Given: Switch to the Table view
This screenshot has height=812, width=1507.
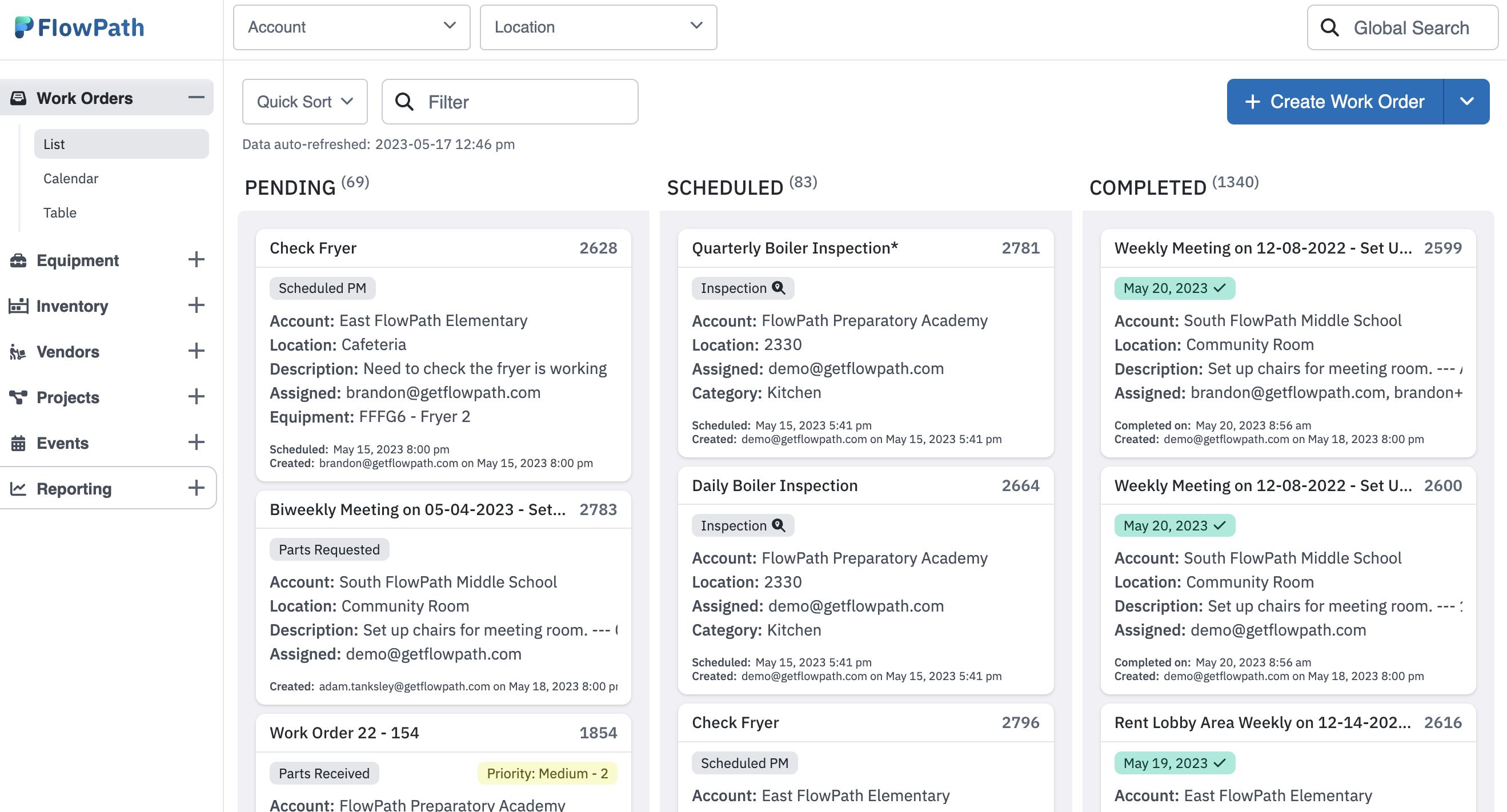Looking at the screenshot, I should tap(59, 212).
